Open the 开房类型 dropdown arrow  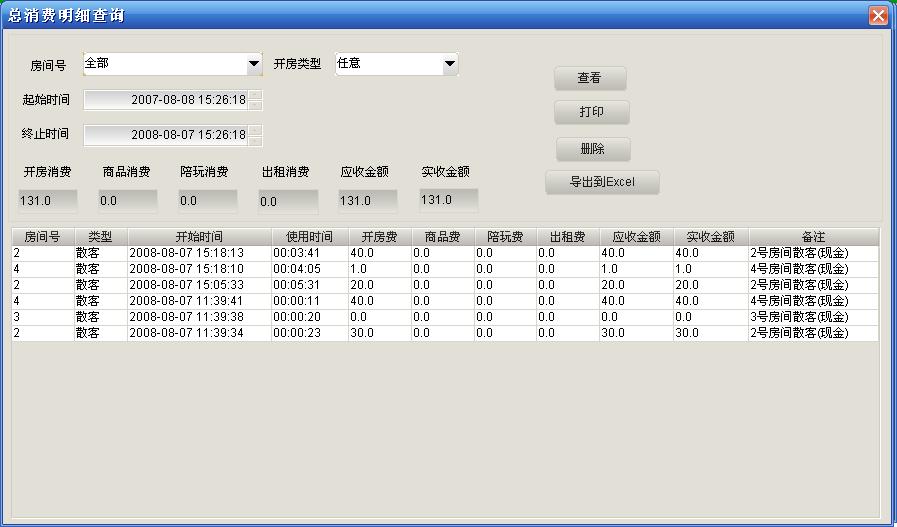[x=450, y=64]
